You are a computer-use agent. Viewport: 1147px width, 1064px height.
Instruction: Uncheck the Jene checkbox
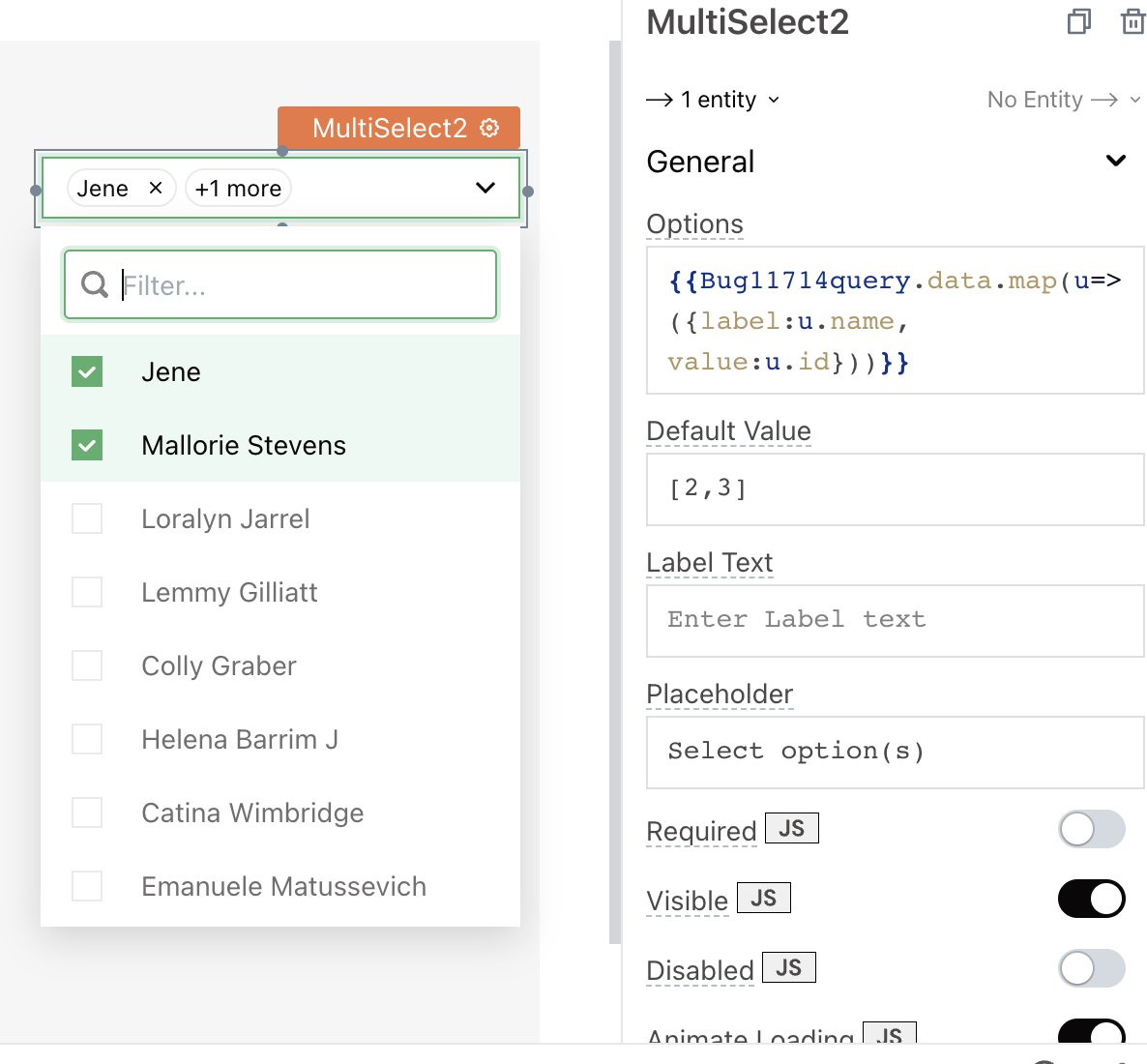[87, 371]
